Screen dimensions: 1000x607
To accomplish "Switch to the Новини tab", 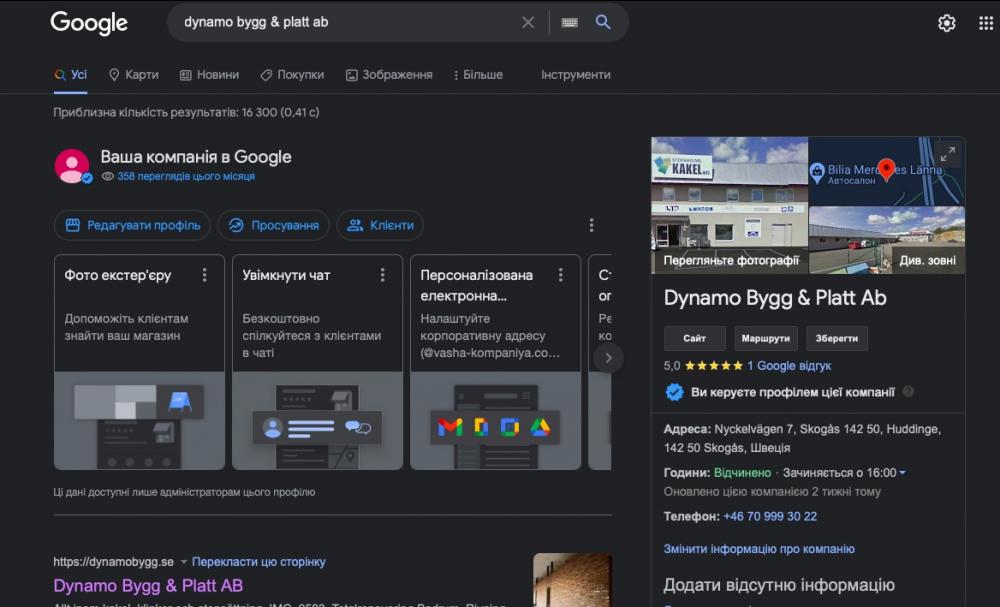I will [x=209, y=75].
